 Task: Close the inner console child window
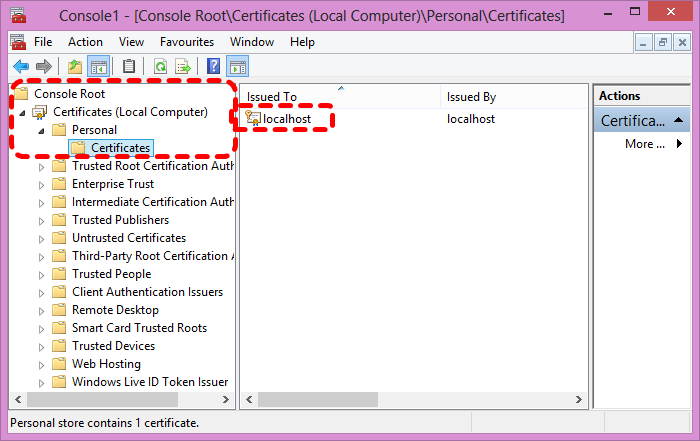(682, 43)
